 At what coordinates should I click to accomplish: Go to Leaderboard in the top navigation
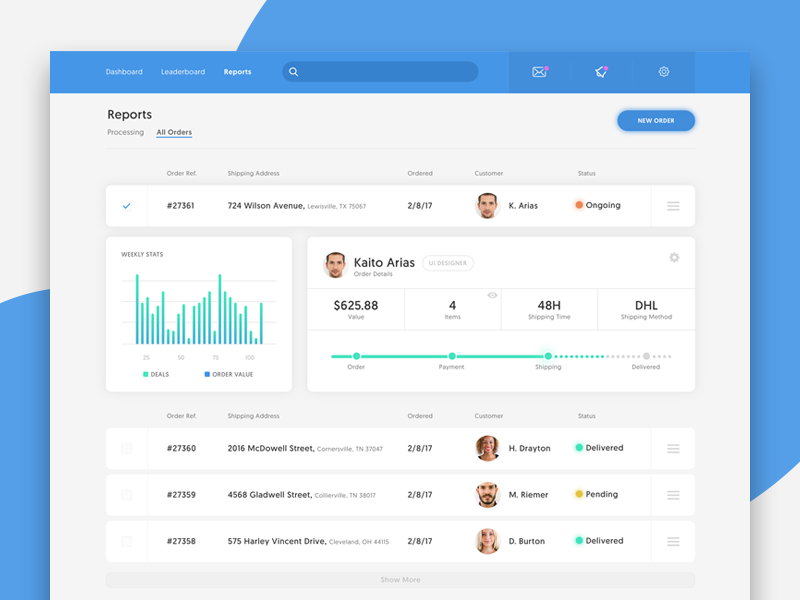coord(183,72)
